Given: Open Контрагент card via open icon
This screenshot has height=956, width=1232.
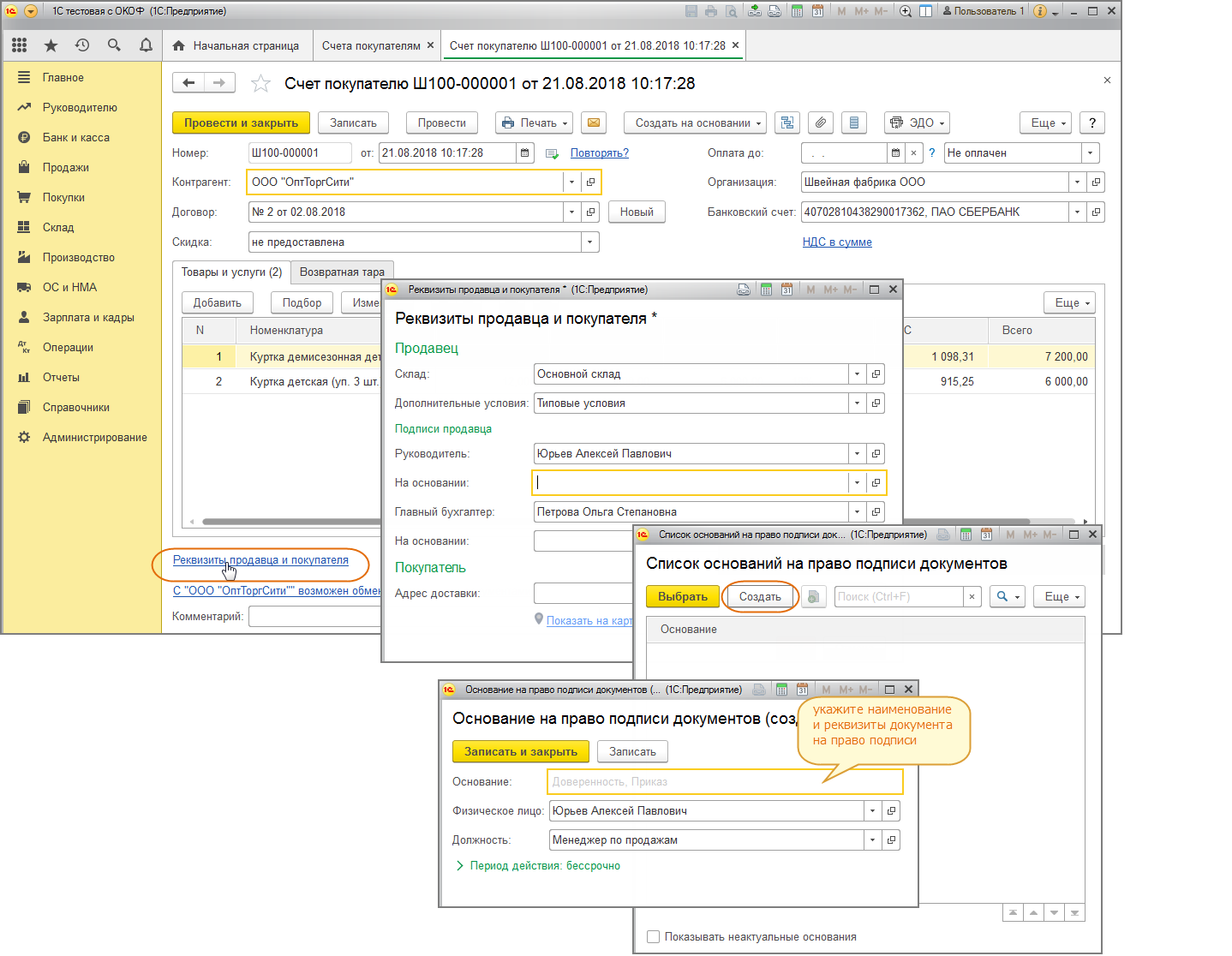Looking at the screenshot, I should pyautogui.click(x=590, y=182).
